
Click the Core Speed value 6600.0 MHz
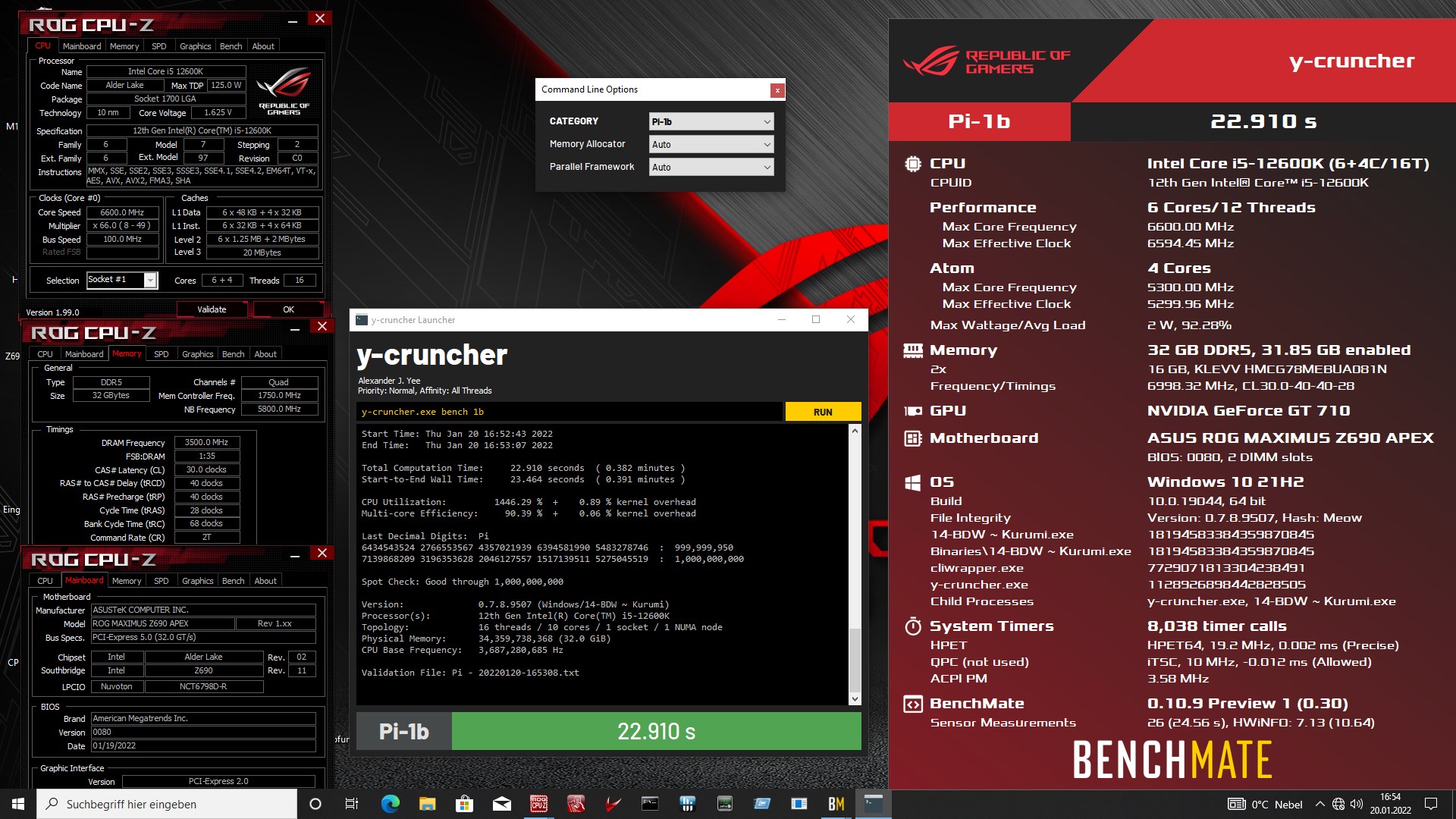click(x=122, y=213)
